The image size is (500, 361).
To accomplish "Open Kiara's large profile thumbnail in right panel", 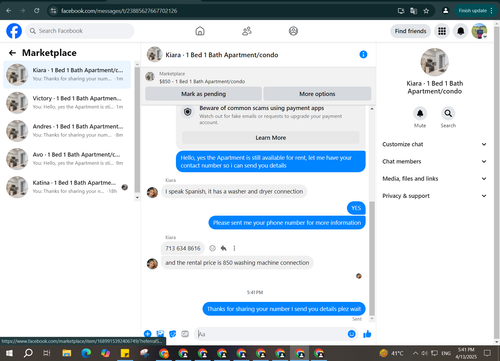I will point(434,62).
